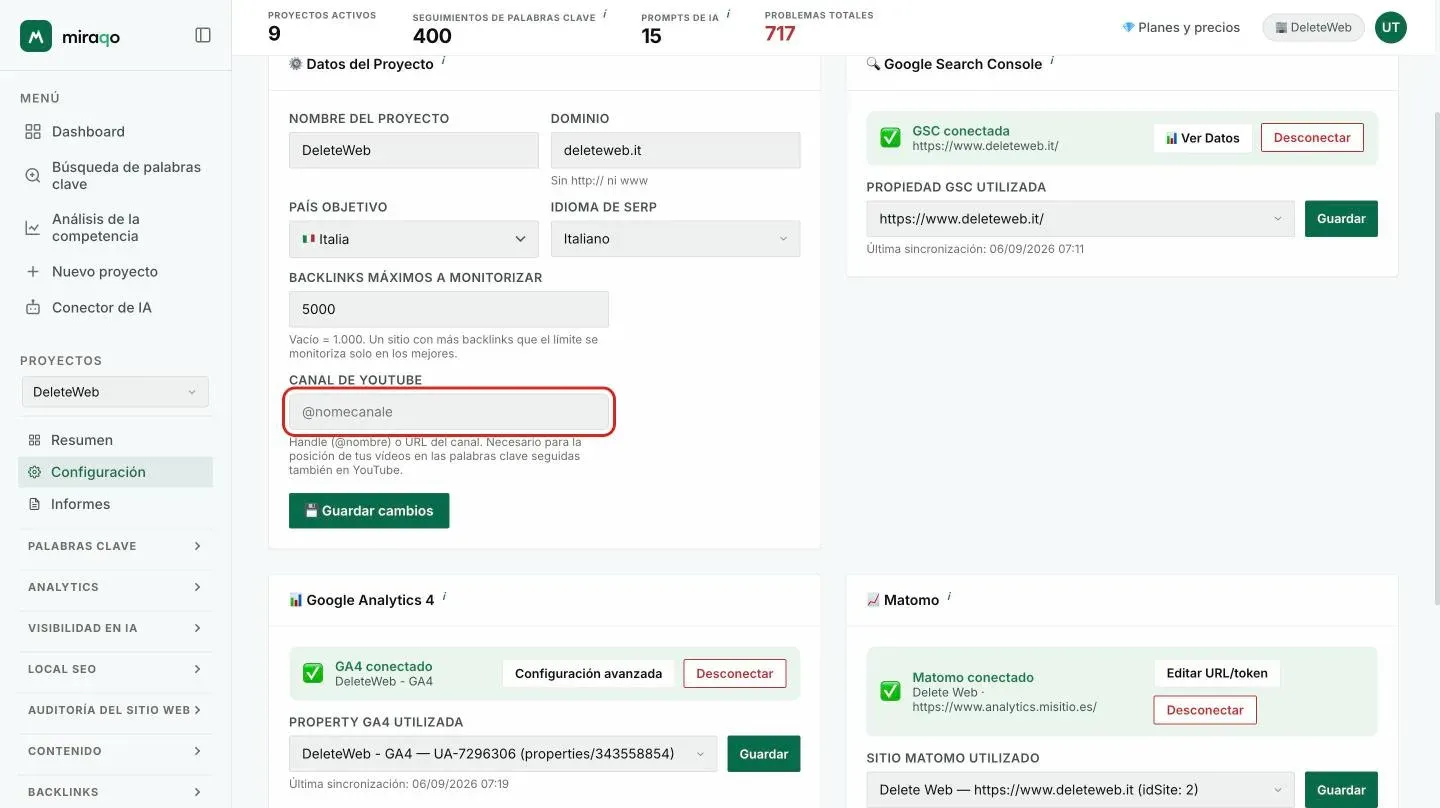This screenshot has height=808, width=1440.
Task: Open the Property GA4 utilizada dropdown
Action: click(x=503, y=754)
